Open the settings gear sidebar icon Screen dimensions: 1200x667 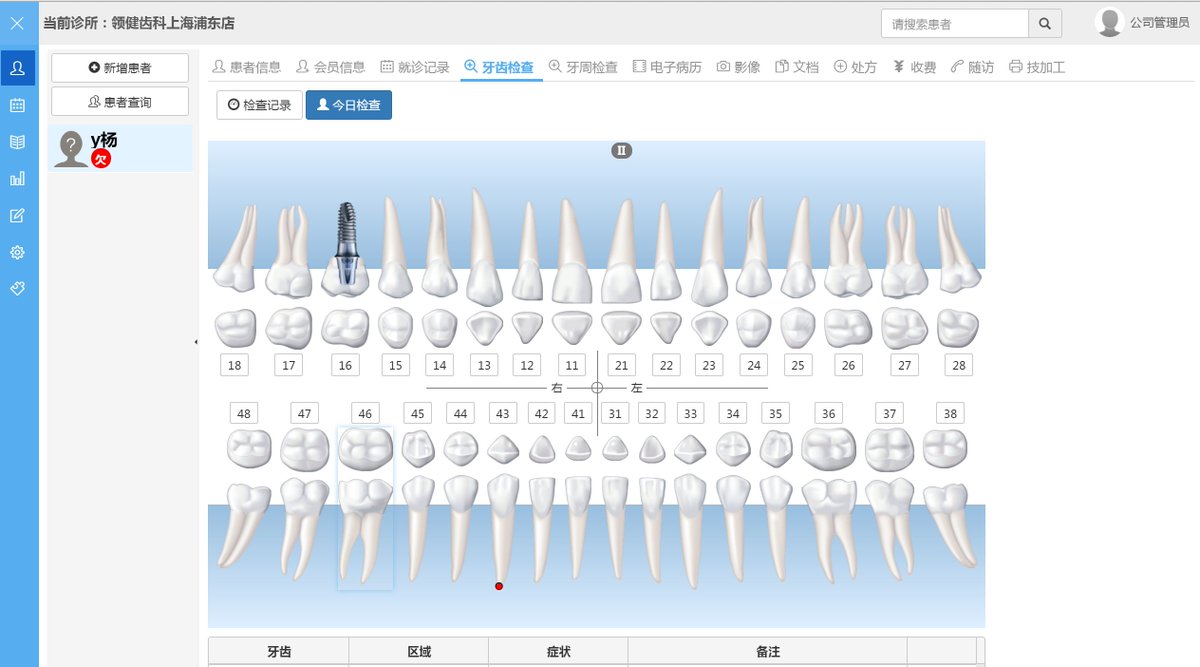pos(17,253)
